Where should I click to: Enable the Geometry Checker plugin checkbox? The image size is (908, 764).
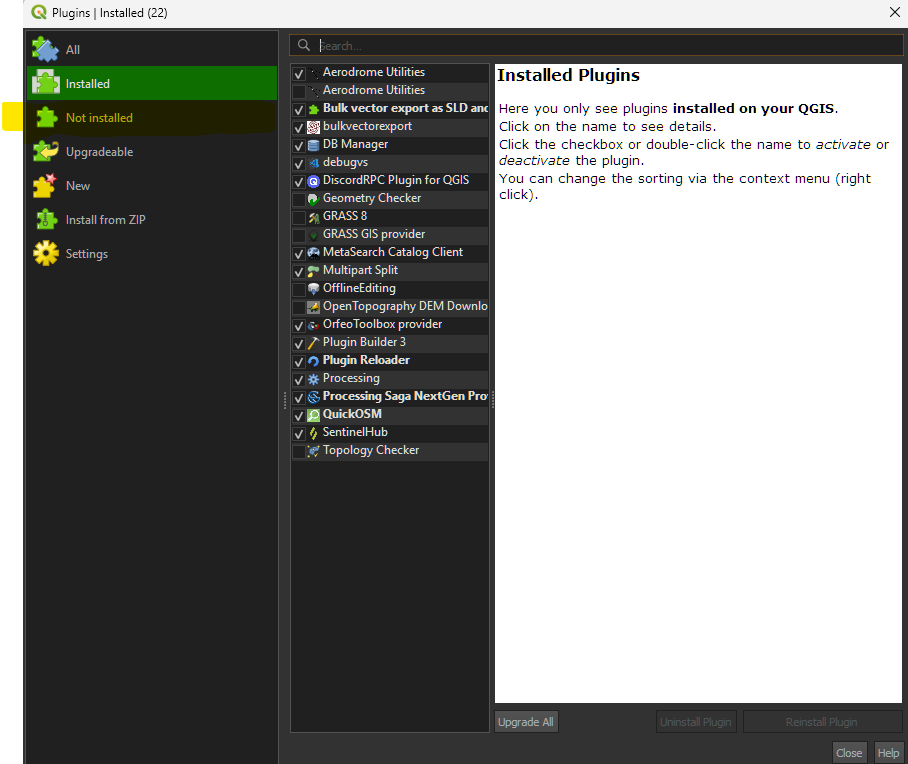299,199
